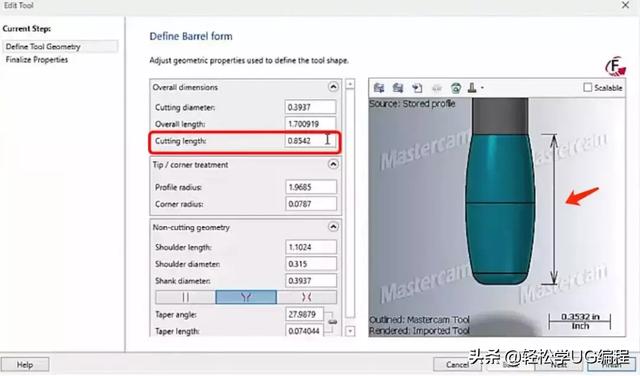Collapse the Overall dimensions section

coord(333,87)
